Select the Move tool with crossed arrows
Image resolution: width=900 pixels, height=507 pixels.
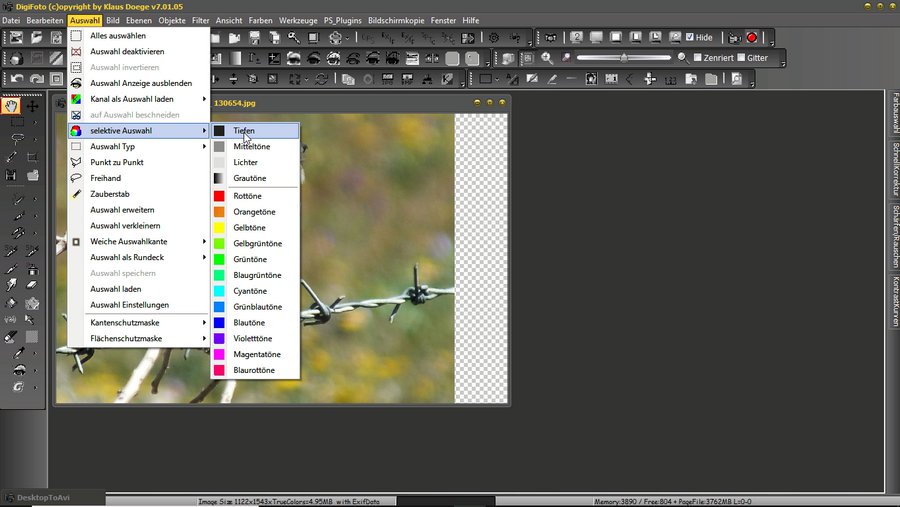[33, 106]
